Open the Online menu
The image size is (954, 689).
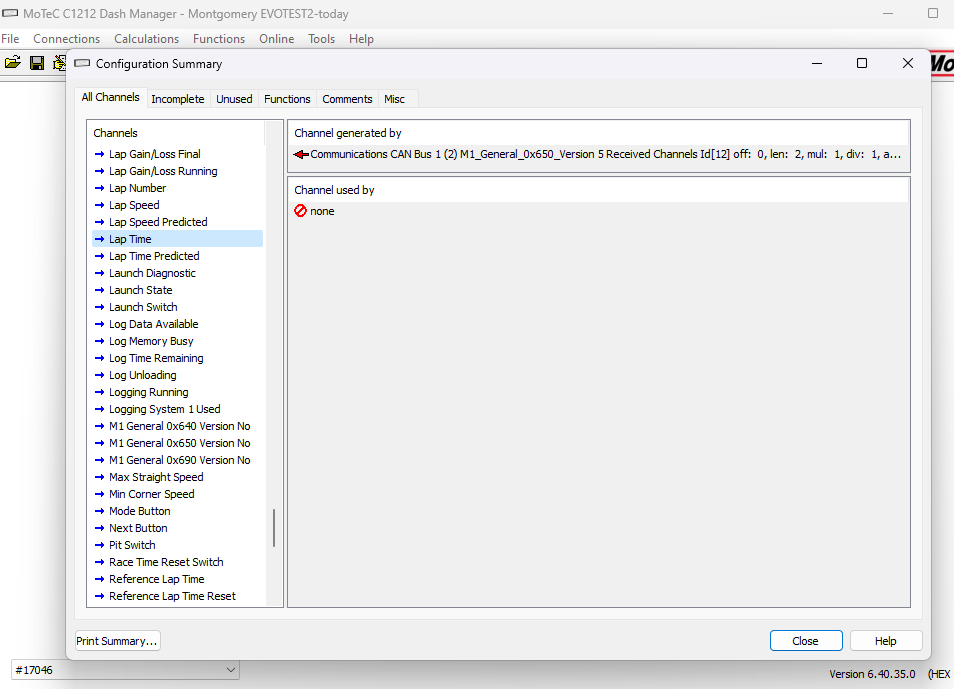coord(276,39)
